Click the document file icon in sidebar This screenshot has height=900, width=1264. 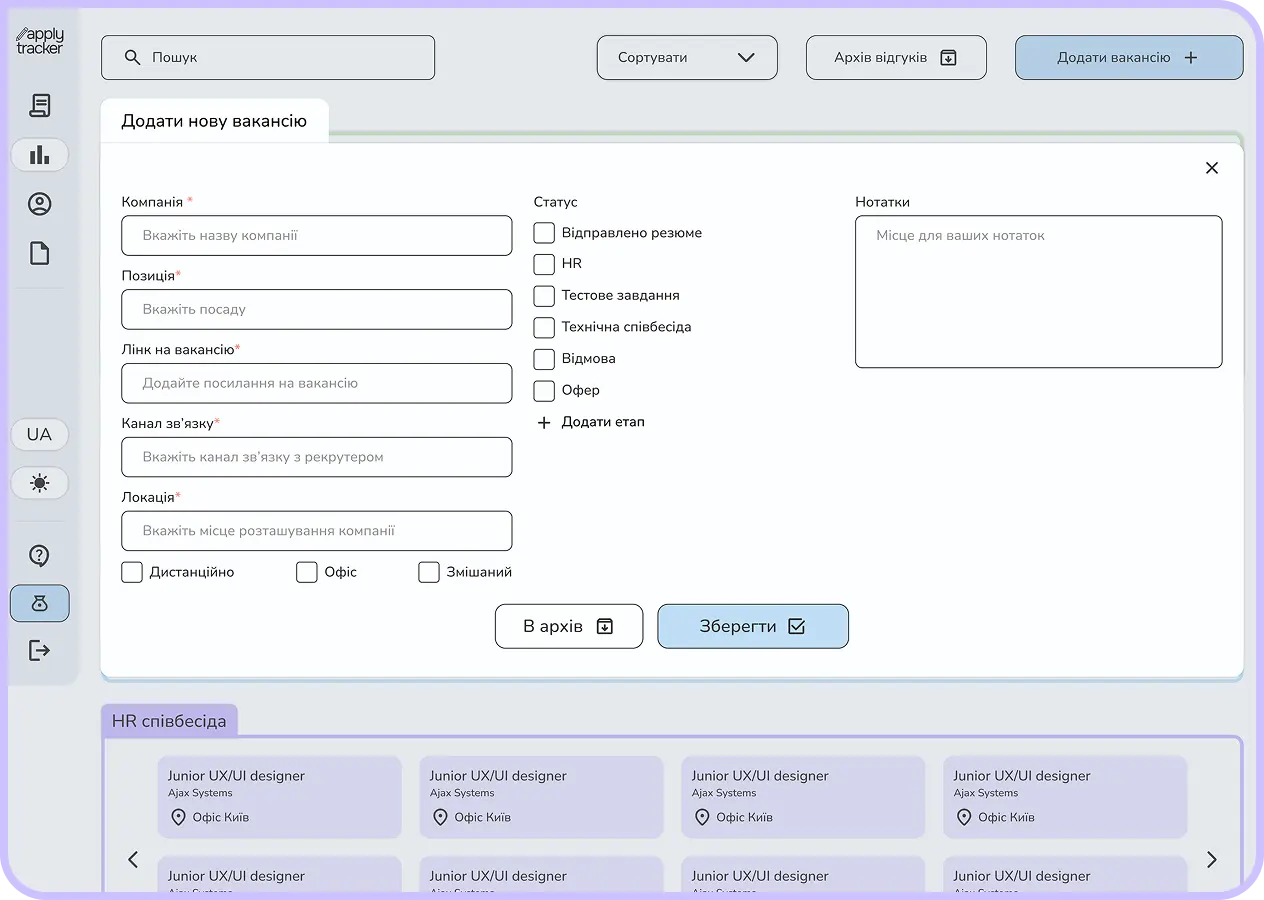[x=40, y=254]
